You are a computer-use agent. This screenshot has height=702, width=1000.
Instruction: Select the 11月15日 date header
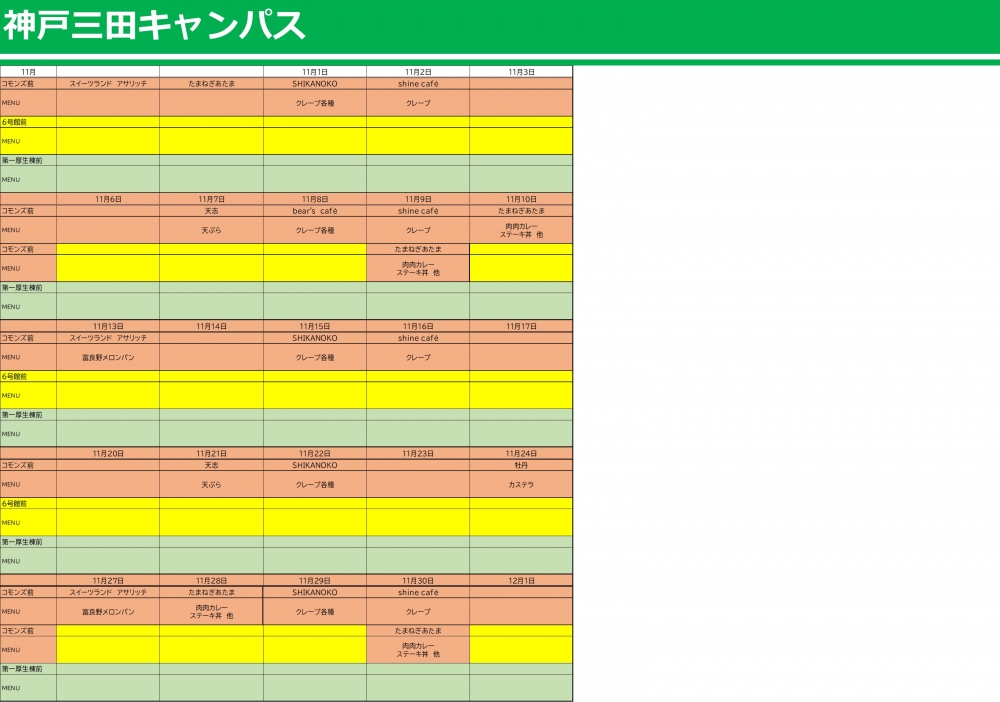(x=315, y=326)
